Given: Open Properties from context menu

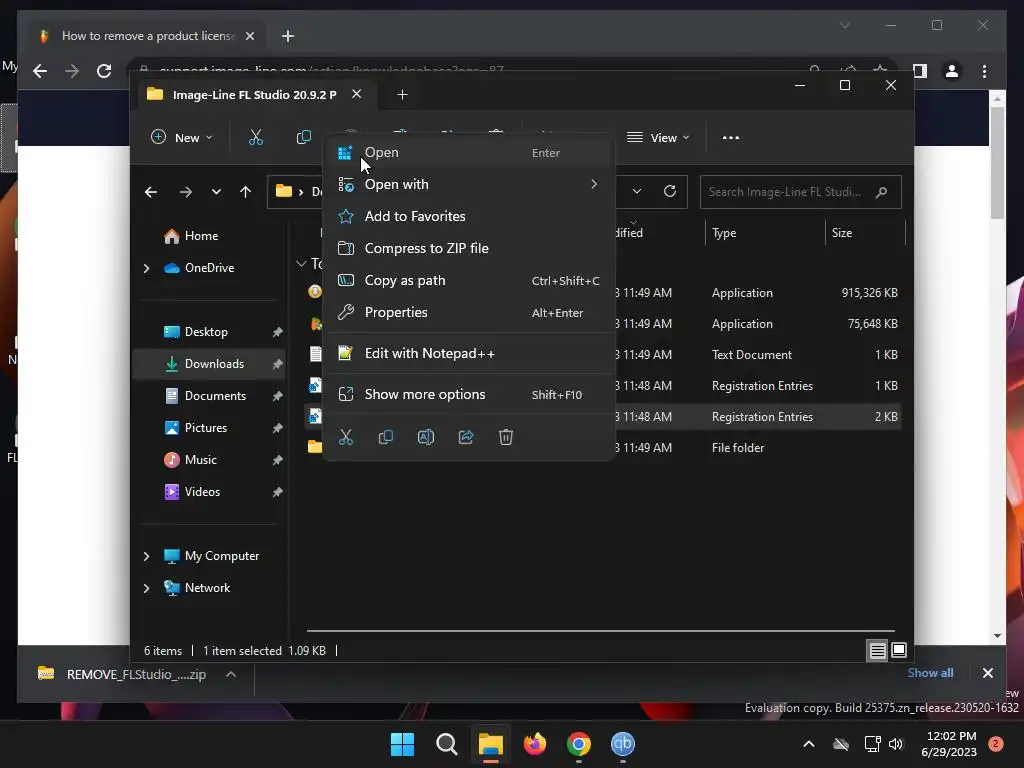Looking at the screenshot, I should [x=468, y=312].
